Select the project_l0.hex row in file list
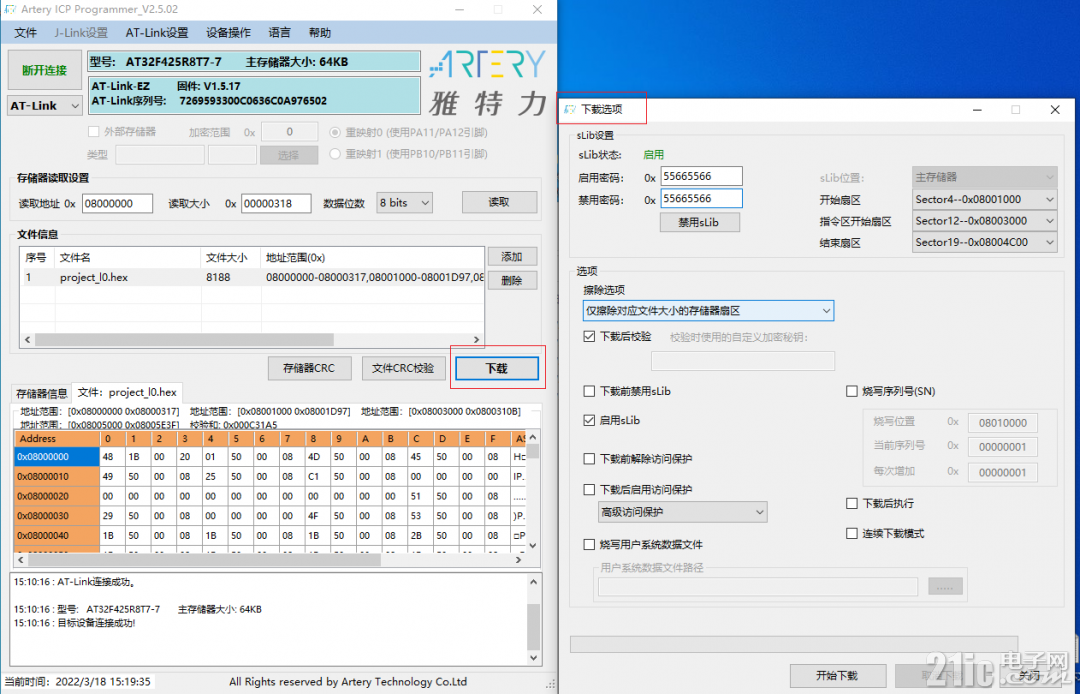 click(253, 277)
